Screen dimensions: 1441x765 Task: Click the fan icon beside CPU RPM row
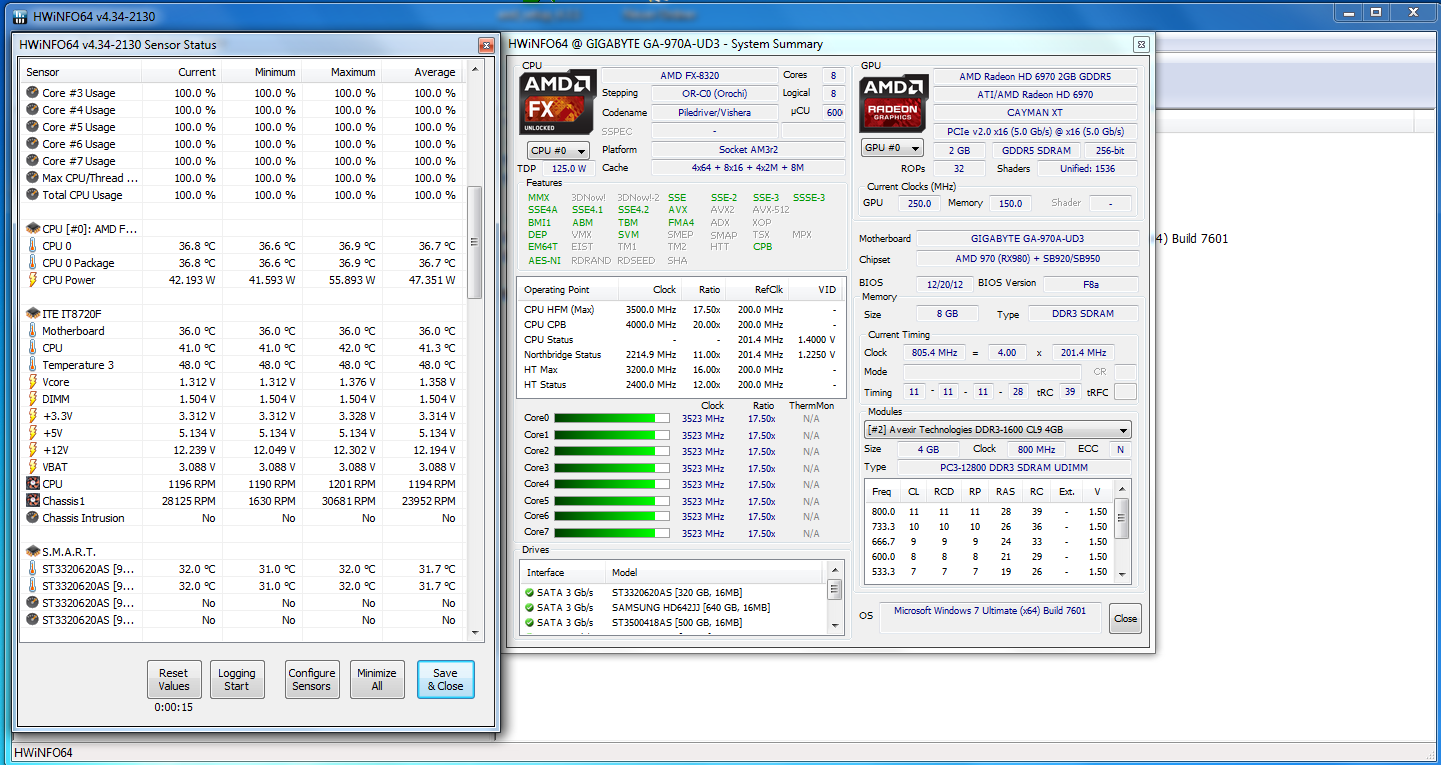[32, 484]
